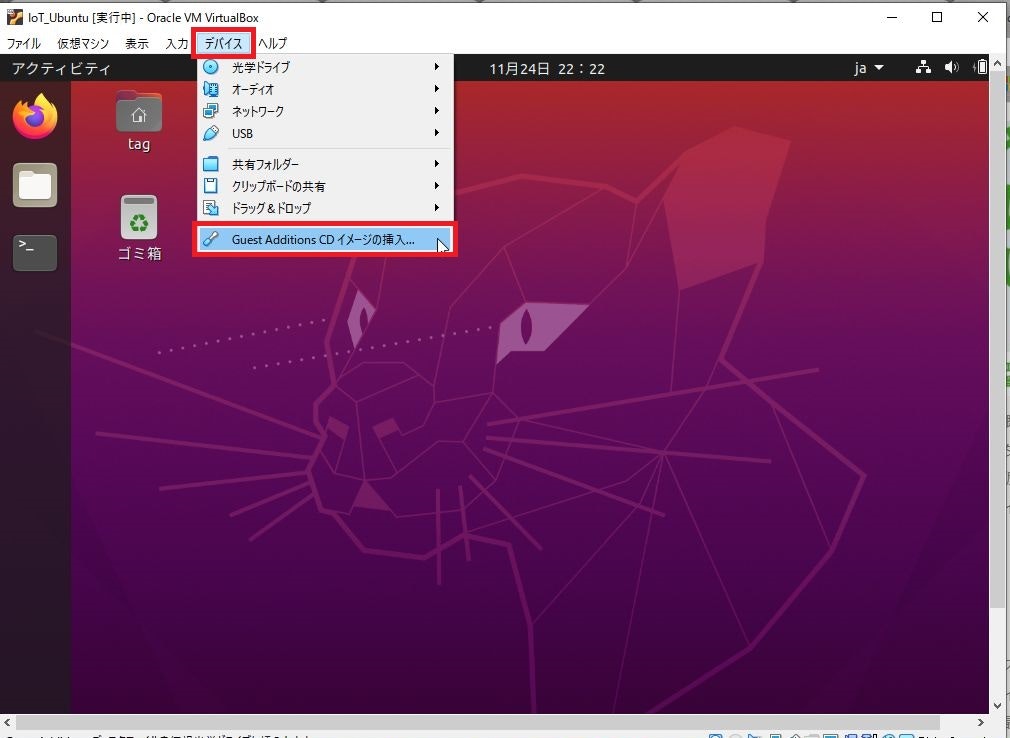Image resolution: width=1010 pixels, height=738 pixels.
Task: Open the ファイル menu
Action: point(23,44)
